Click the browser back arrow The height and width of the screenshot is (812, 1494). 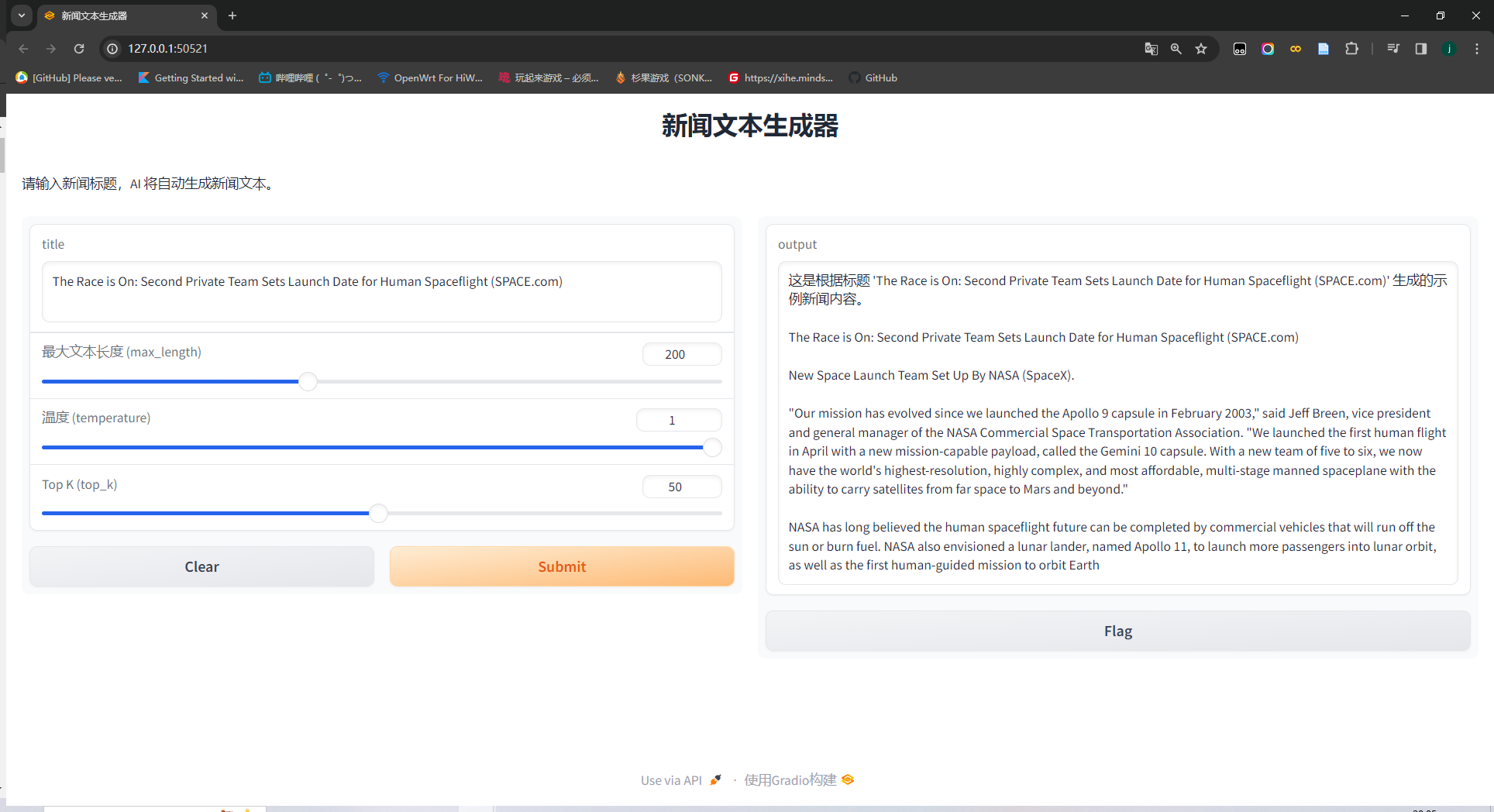(x=23, y=49)
